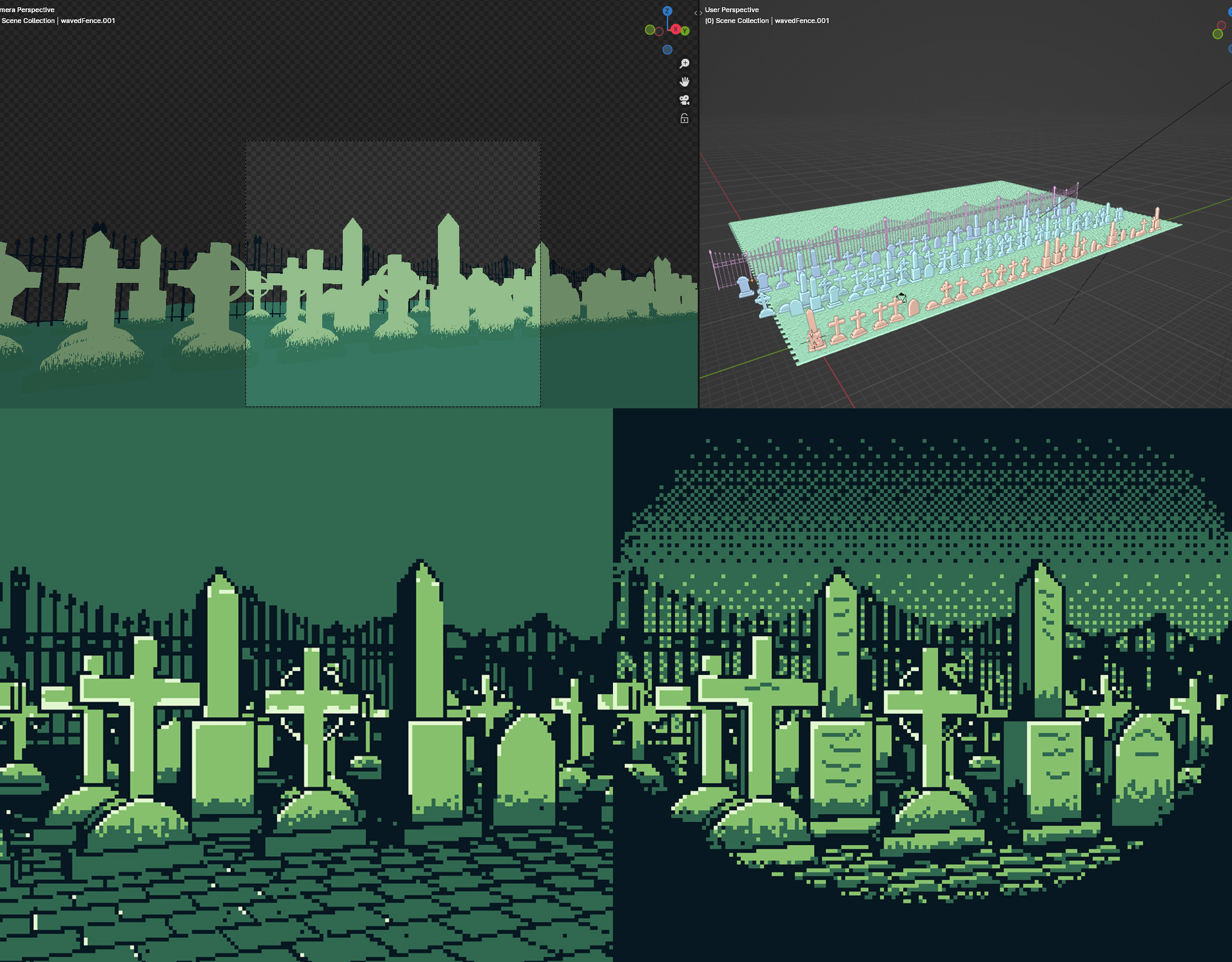The height and width of the screenshot is (962, 1232).
Task: Click the wavedFence.001 label in User Perspective viewport
Action: 801,21
